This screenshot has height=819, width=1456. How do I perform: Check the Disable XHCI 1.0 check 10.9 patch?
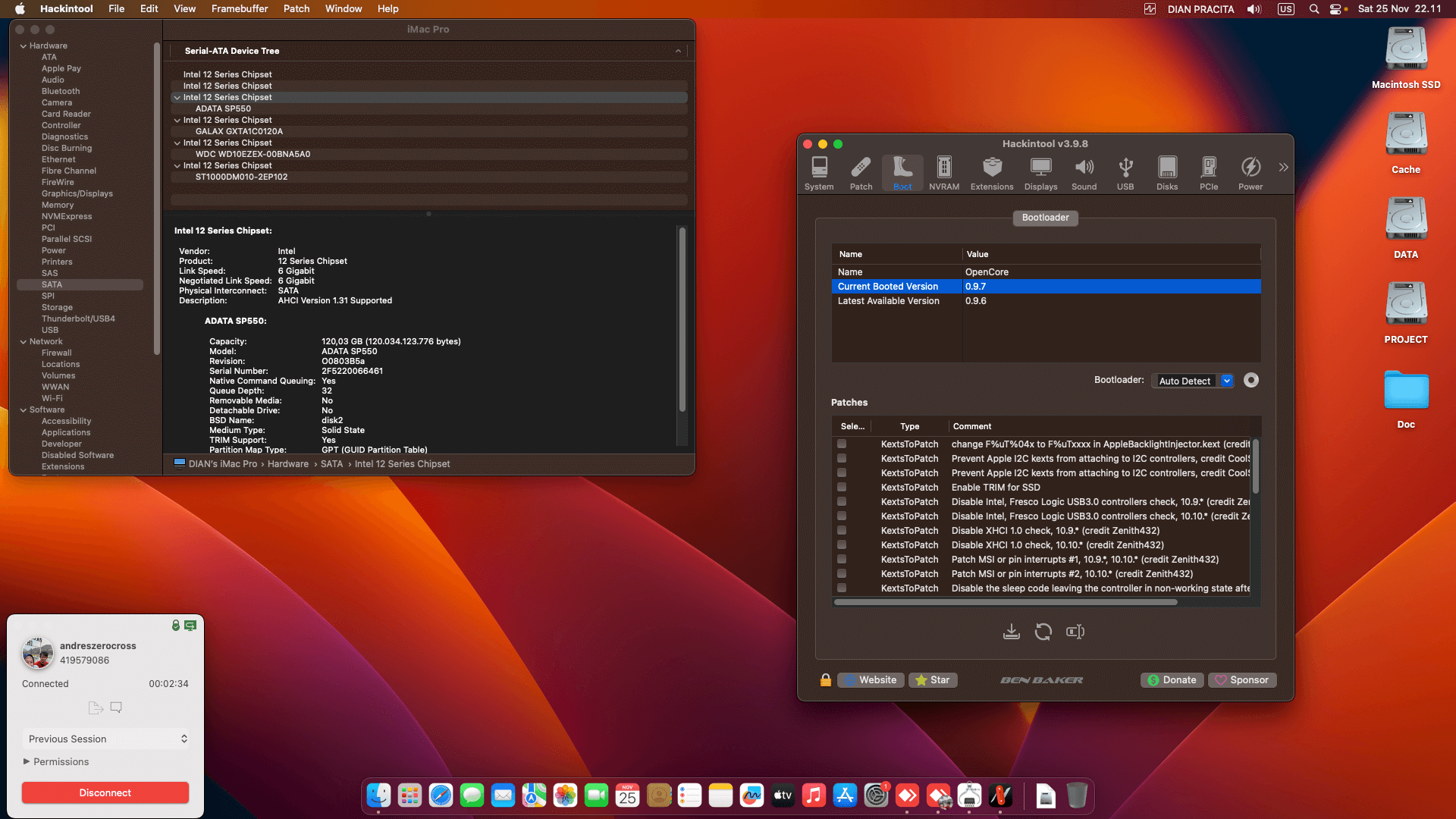click(842, 531)
